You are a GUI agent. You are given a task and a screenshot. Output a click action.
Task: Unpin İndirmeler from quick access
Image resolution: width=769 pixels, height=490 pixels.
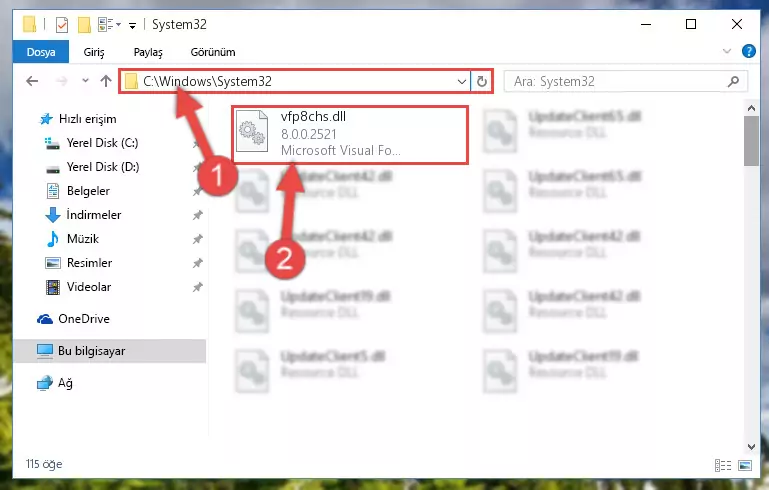[197, 215]
